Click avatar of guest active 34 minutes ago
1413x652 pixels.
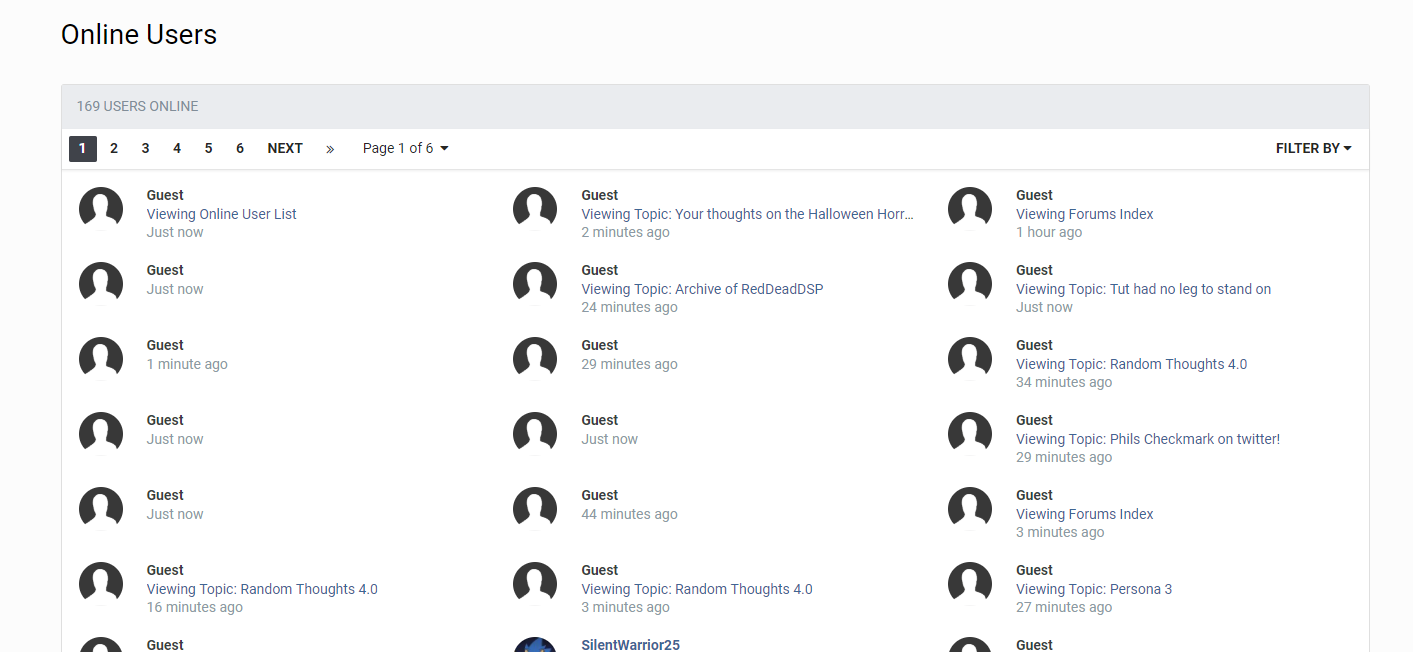970,358
